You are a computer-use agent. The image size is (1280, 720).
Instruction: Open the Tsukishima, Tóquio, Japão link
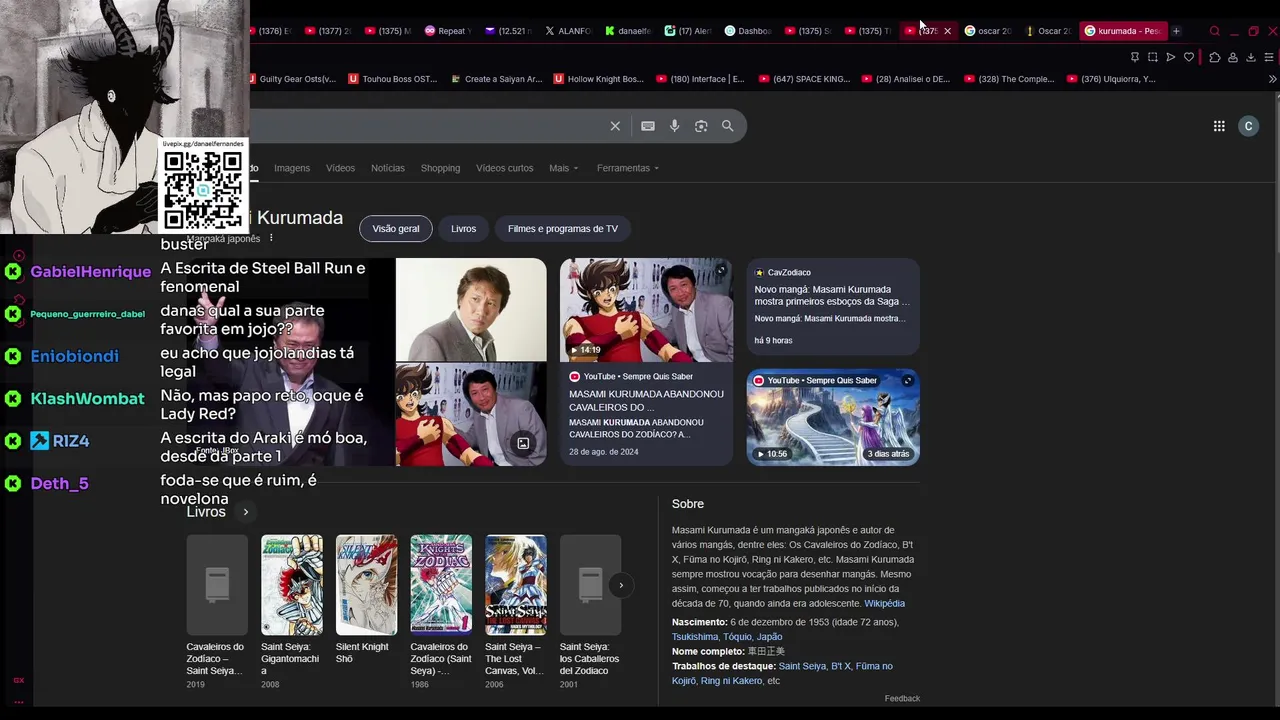click(x=727, y=636)
